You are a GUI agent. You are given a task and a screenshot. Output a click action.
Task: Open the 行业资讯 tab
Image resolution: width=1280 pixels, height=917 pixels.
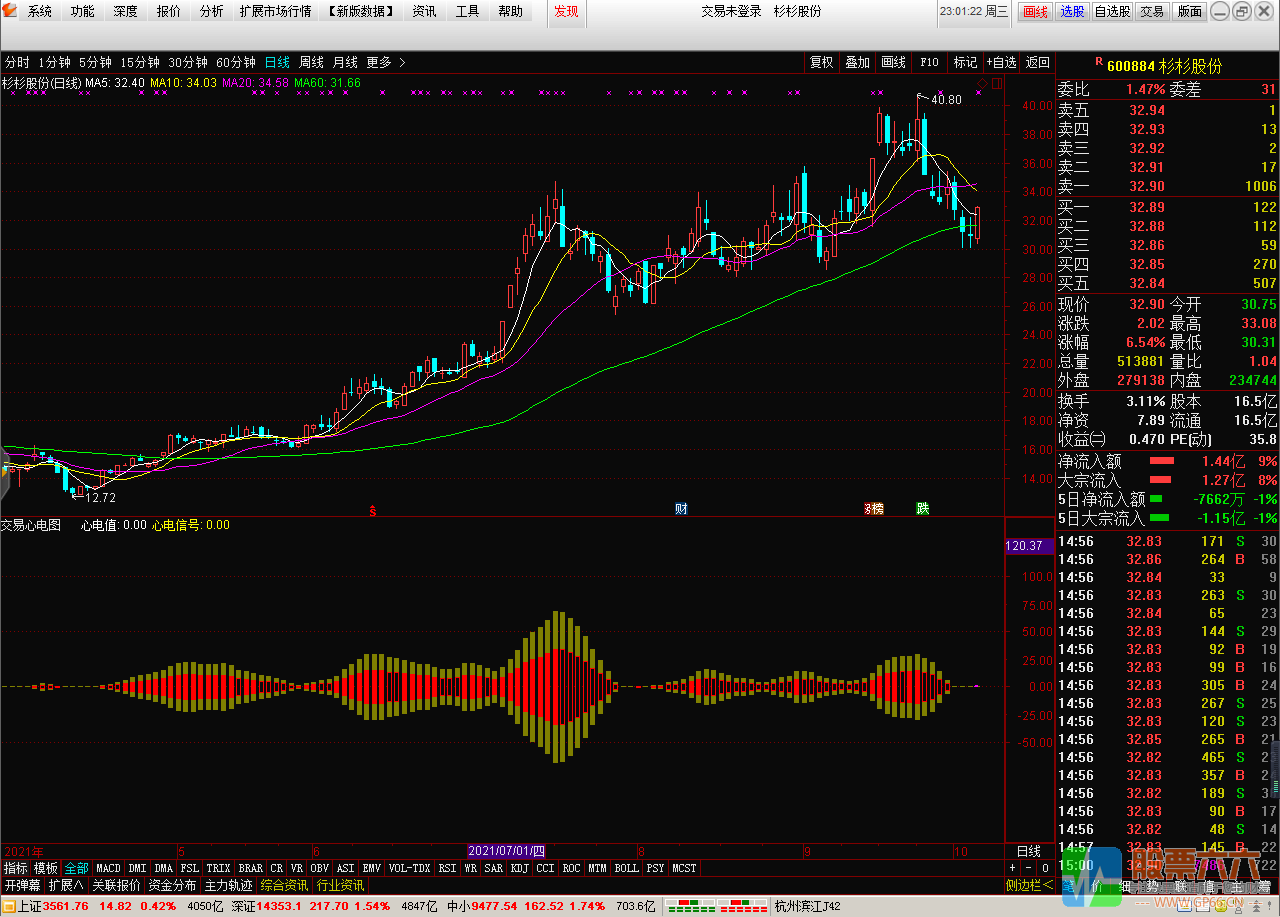coord(341,885)
